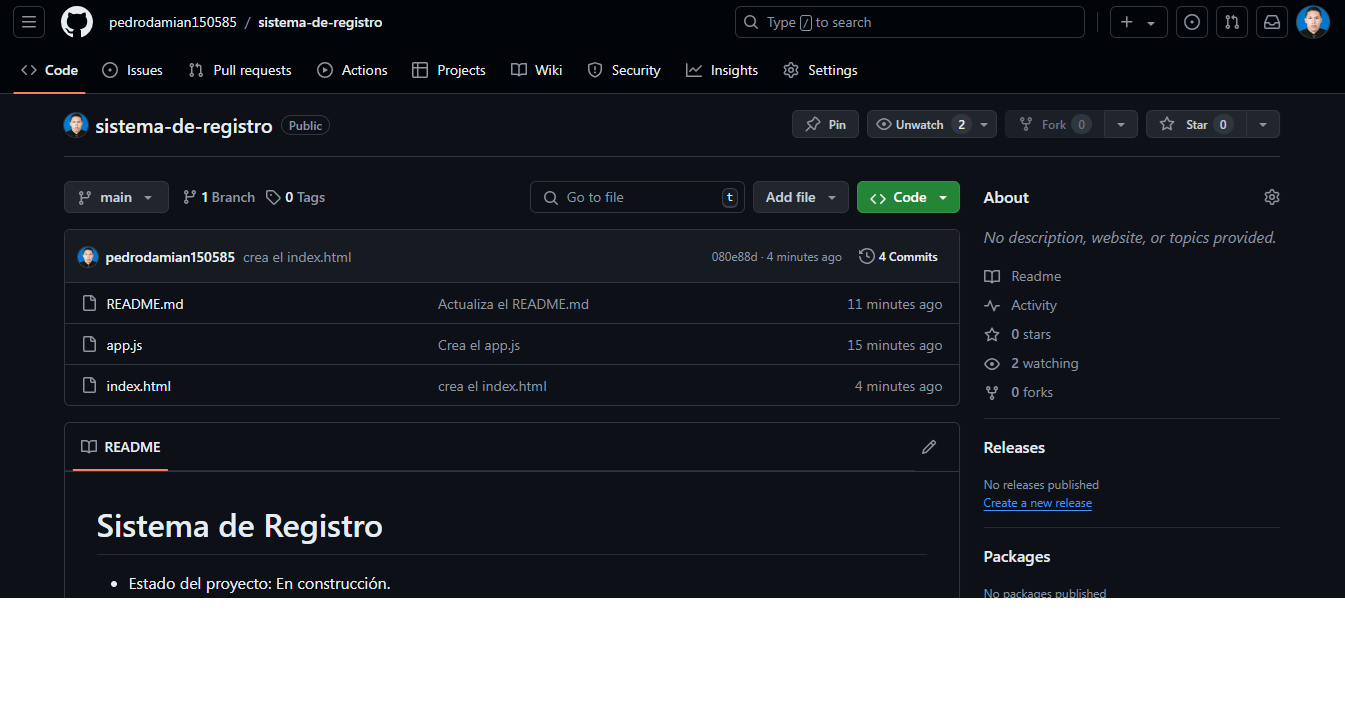Open the Add file dropdown
Screen dimensions: 1345x720
pos(801,197)
